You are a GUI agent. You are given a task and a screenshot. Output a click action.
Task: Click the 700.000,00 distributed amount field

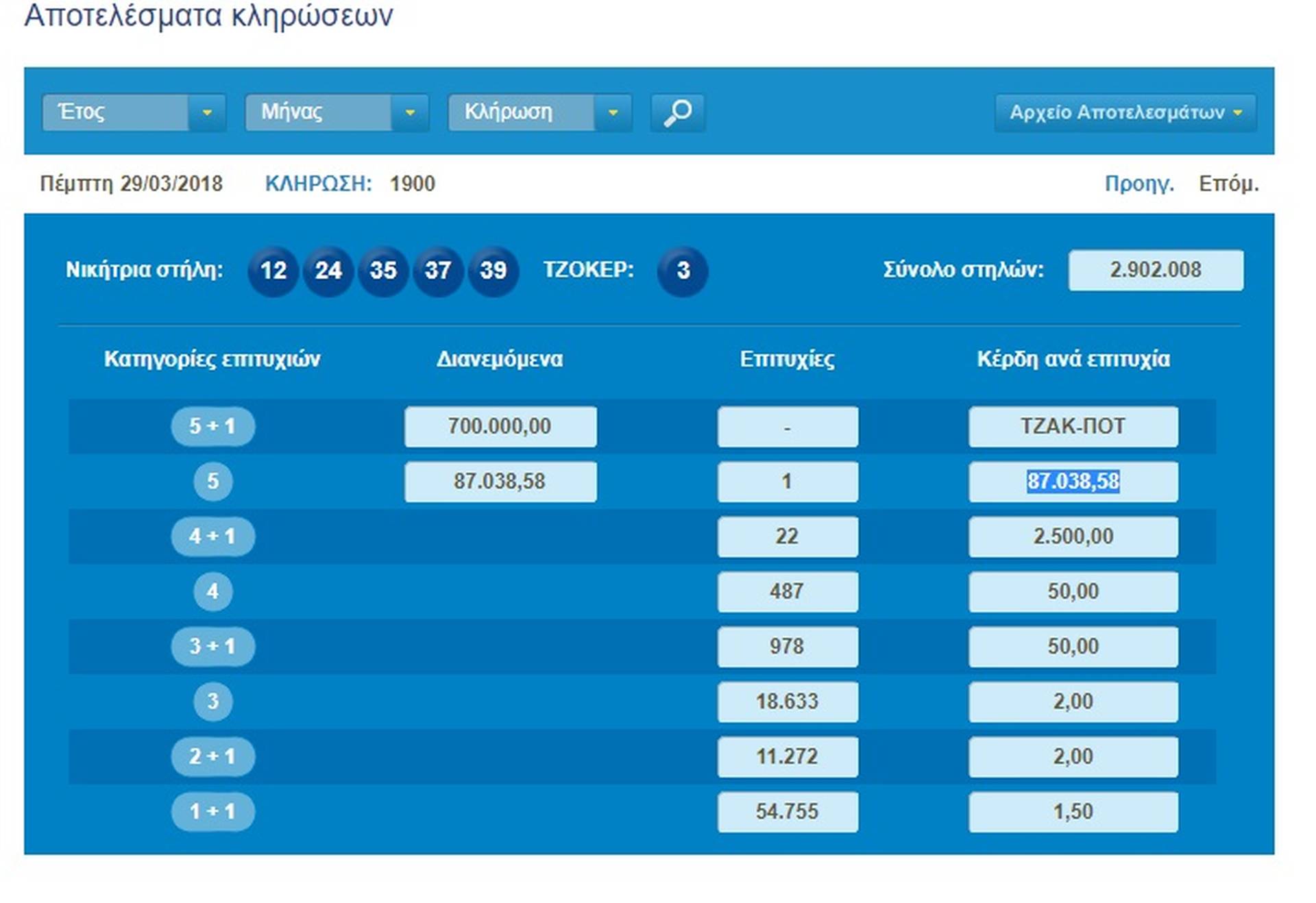tap(500, 426)
